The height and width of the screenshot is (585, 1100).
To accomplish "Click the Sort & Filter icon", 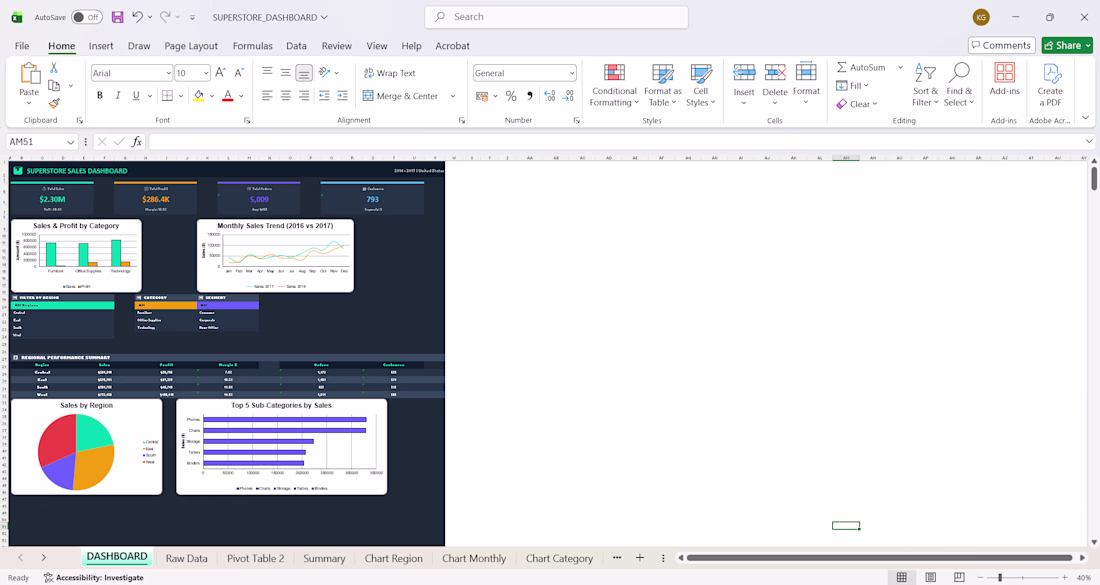I will (x=925, y=72).
